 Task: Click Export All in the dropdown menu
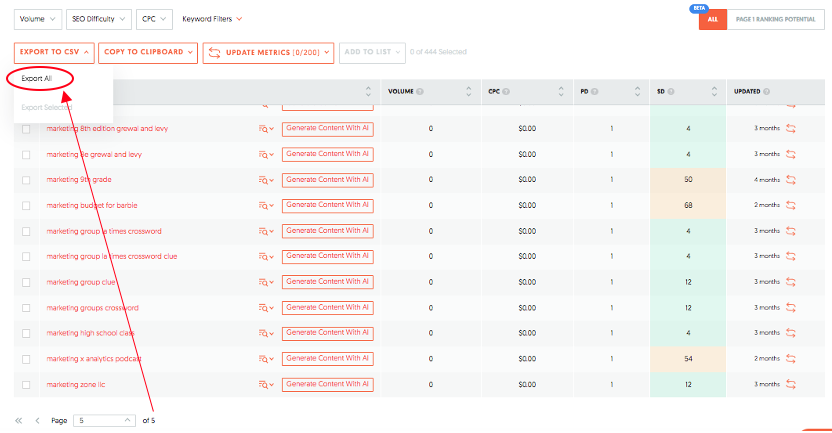tap(37, 78)
